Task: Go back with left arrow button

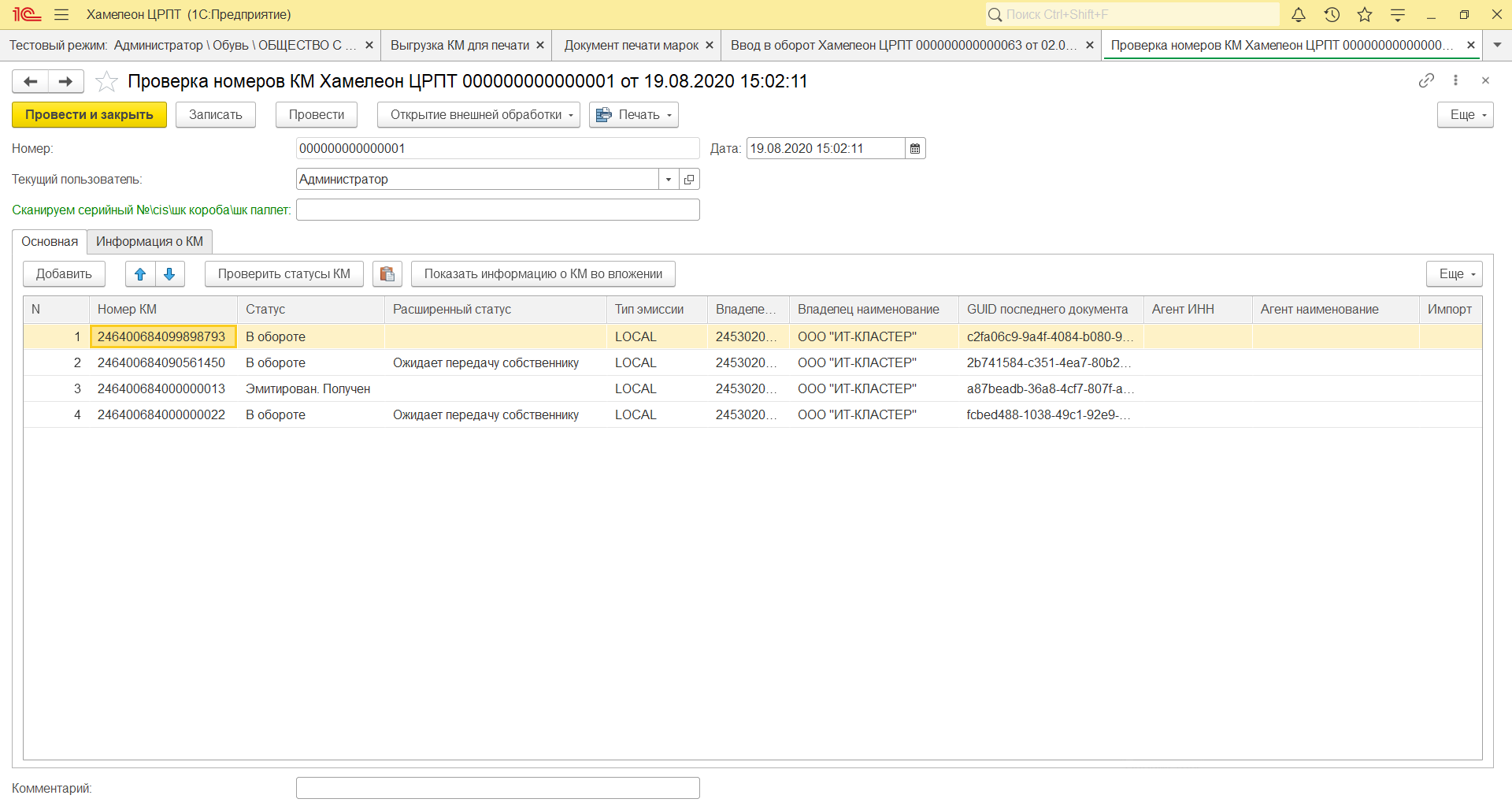Action: tap(31, 81)
